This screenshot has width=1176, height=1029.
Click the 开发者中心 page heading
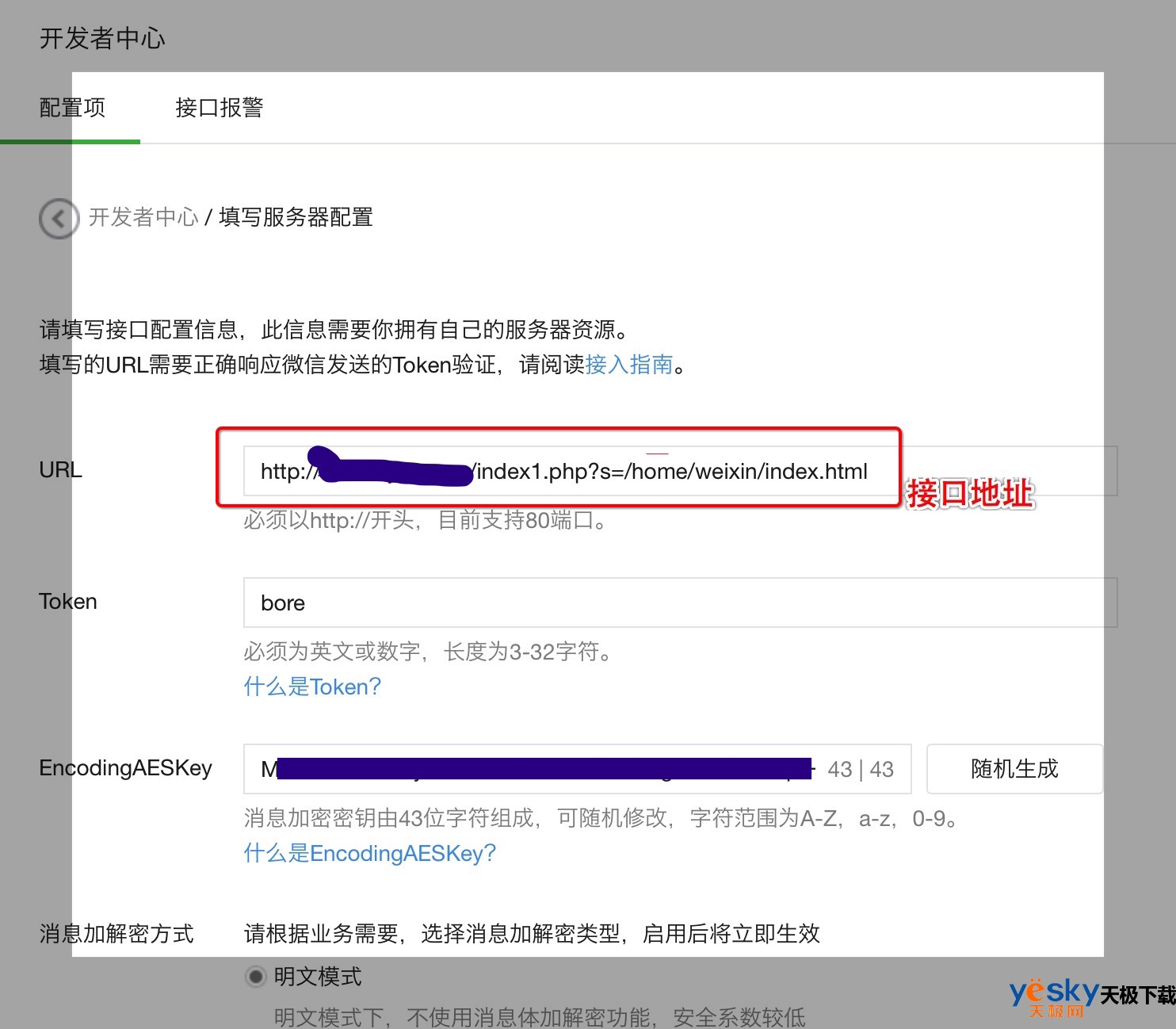click(x=102, y=38)
